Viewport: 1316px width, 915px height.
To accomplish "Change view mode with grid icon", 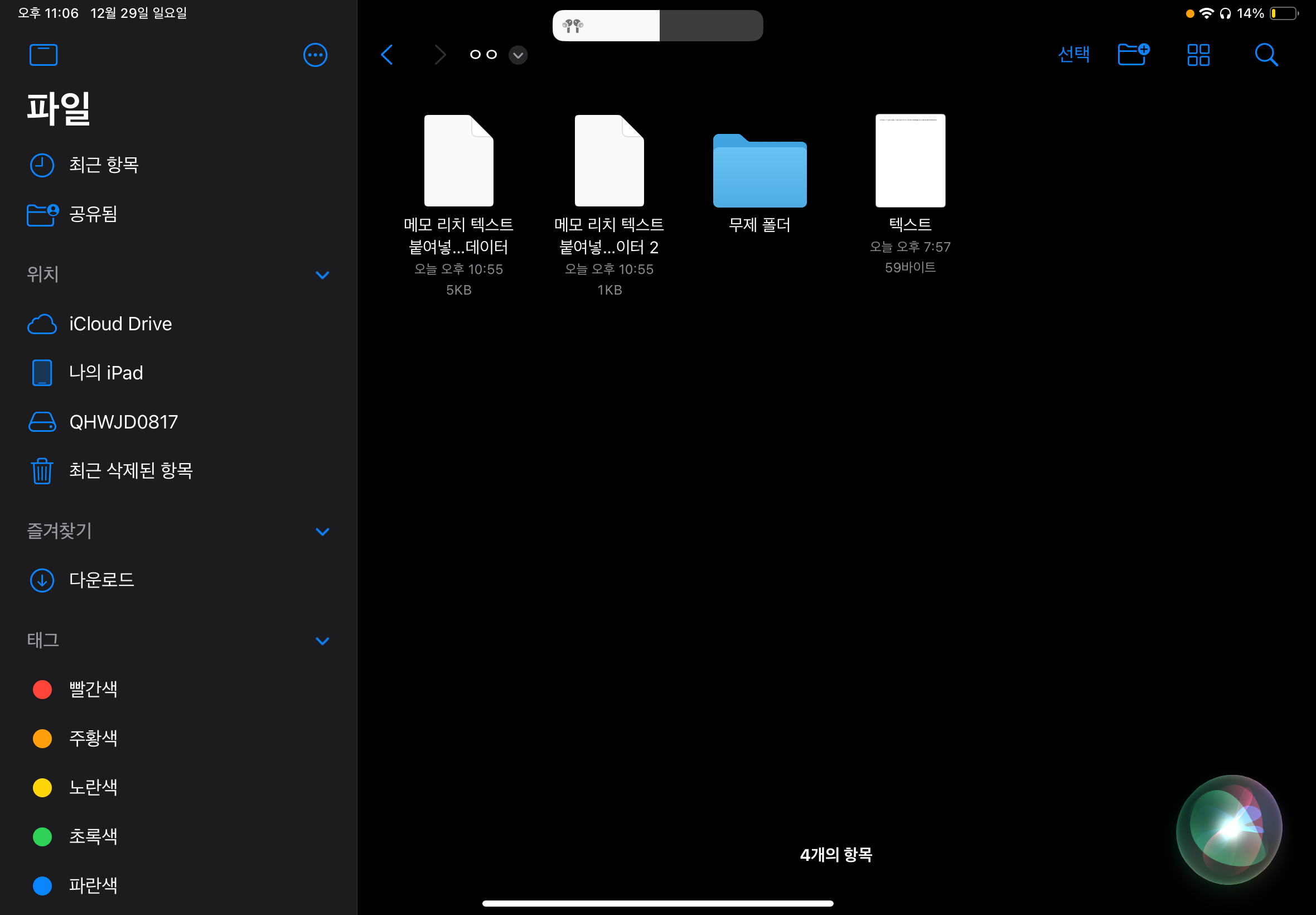I will coord(1198,55).
